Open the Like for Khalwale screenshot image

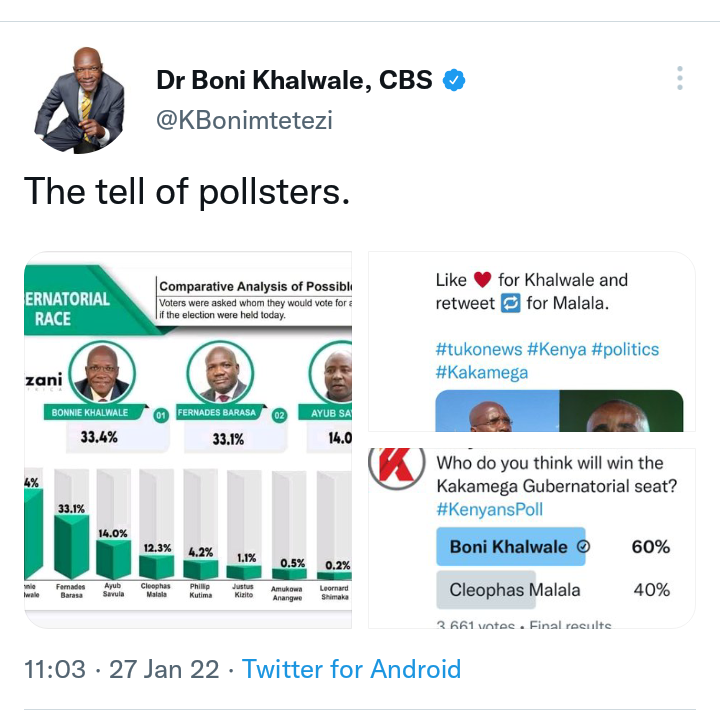click(x=532, y=342)
